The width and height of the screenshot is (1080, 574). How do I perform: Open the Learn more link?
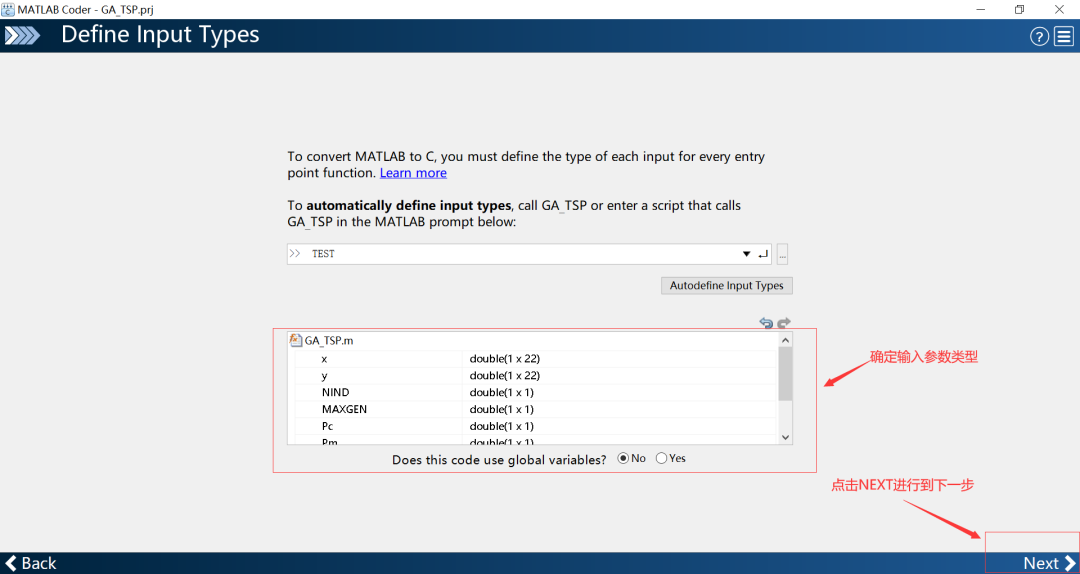(413, 173)
